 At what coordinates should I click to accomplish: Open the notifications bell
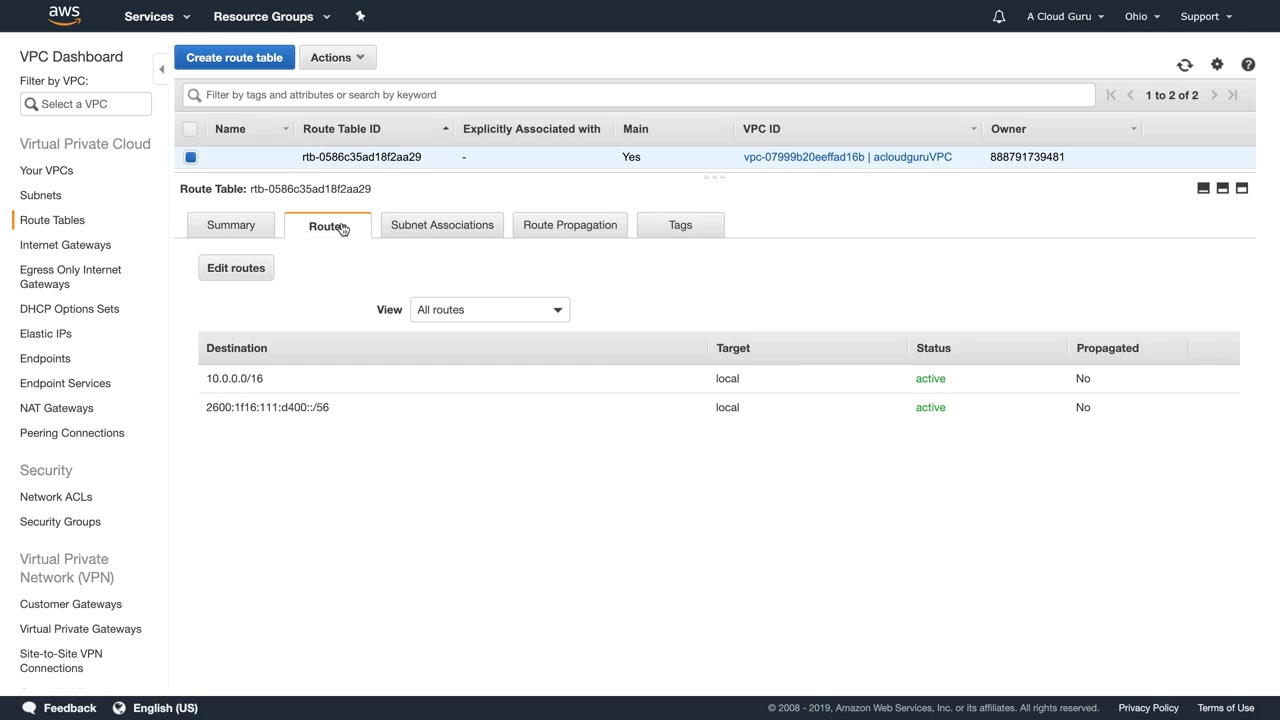tap(998, 17)
